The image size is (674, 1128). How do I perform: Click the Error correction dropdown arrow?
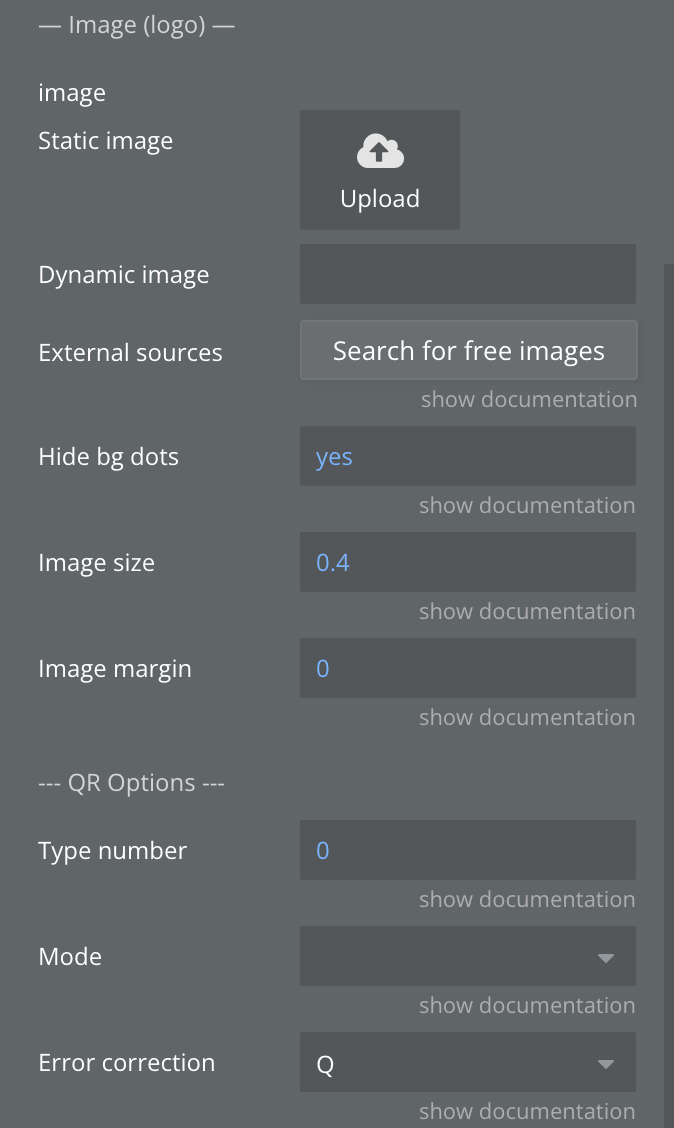click(605, 1064)
